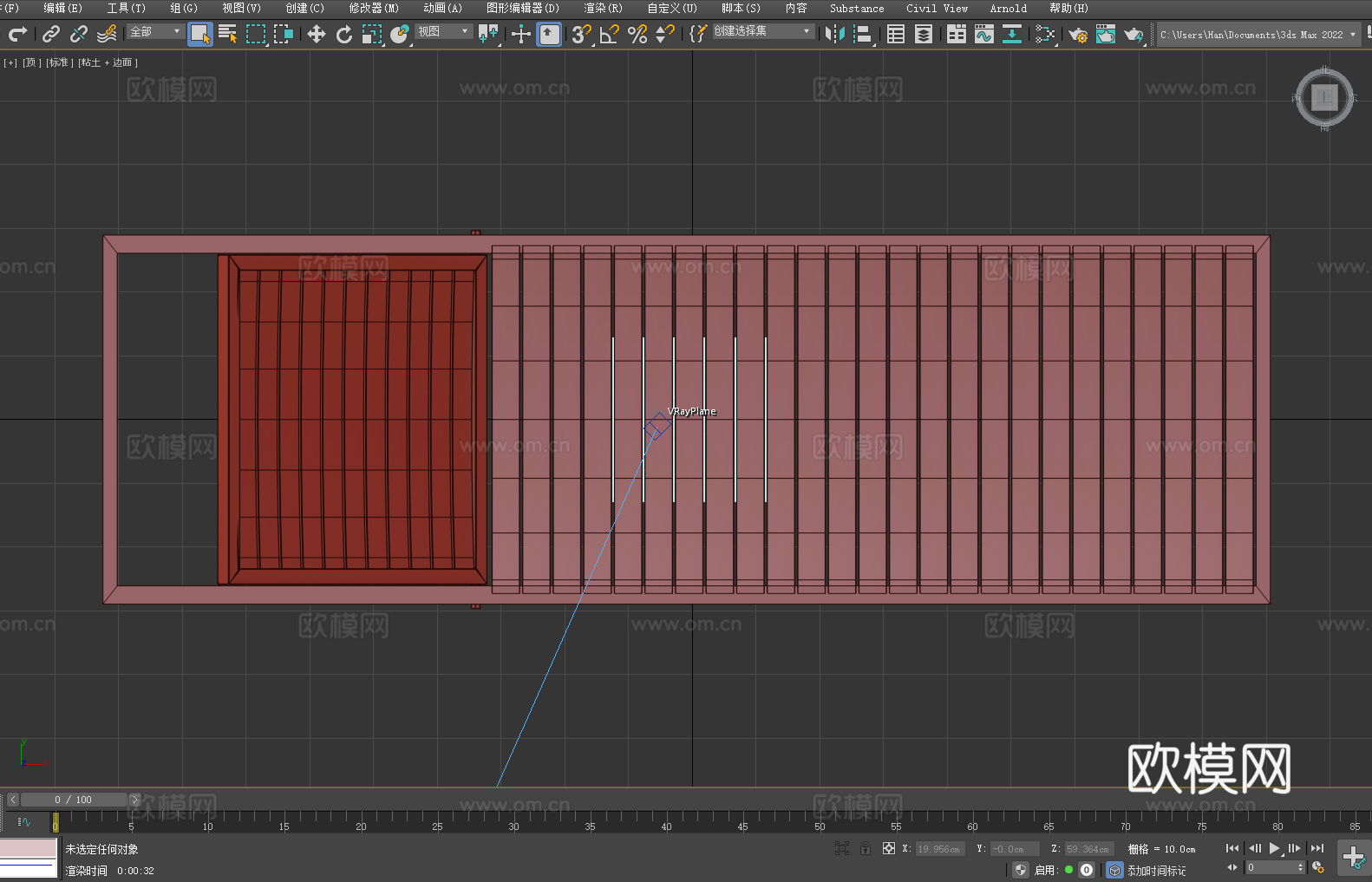Click the Z coordinate field
Viewport: 1372px width, 882px height.
click(1088, 849)
